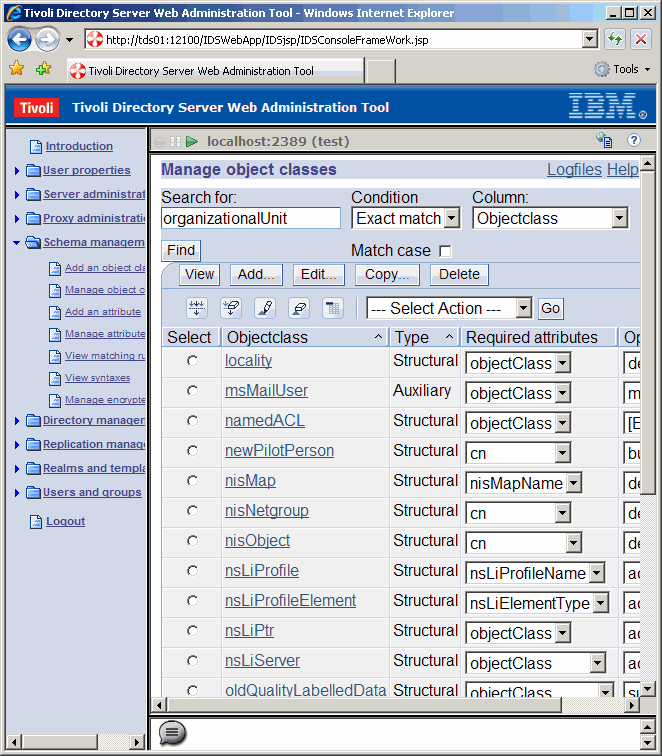Click the chat bubble status icon
The height and width of the screenshot is (756, 662).
click(172, 733)
